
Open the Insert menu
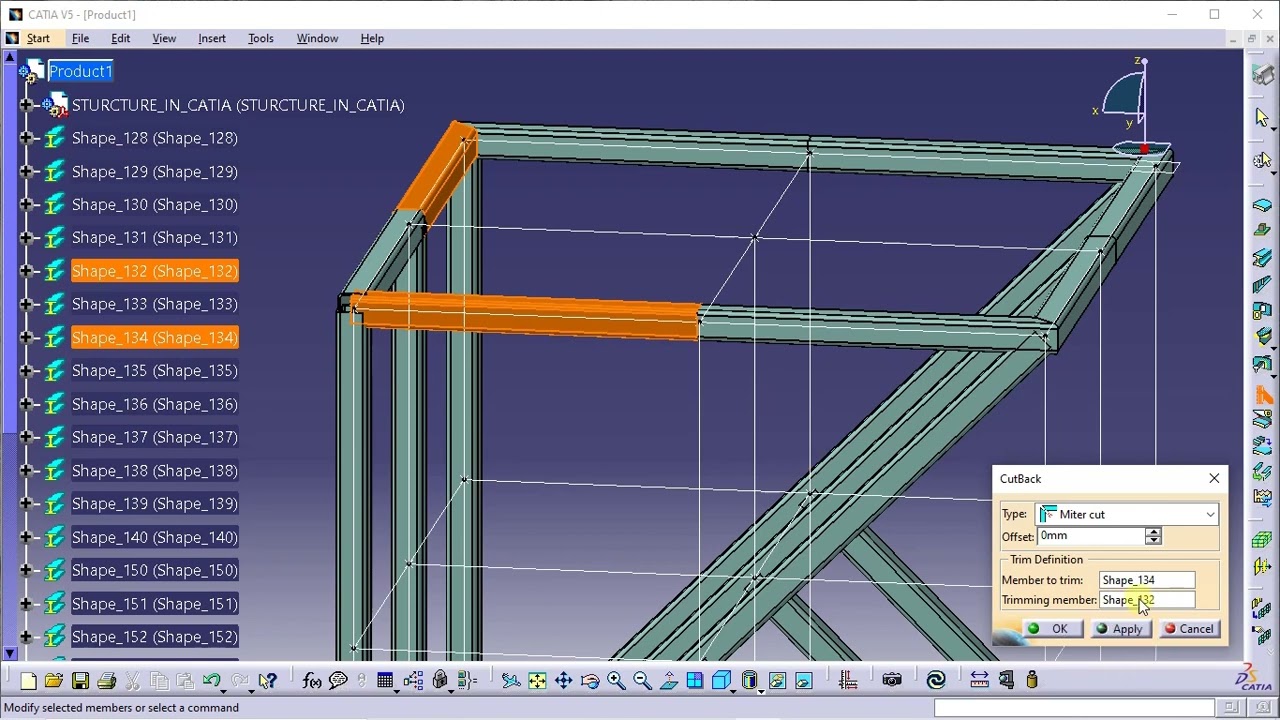212,38
